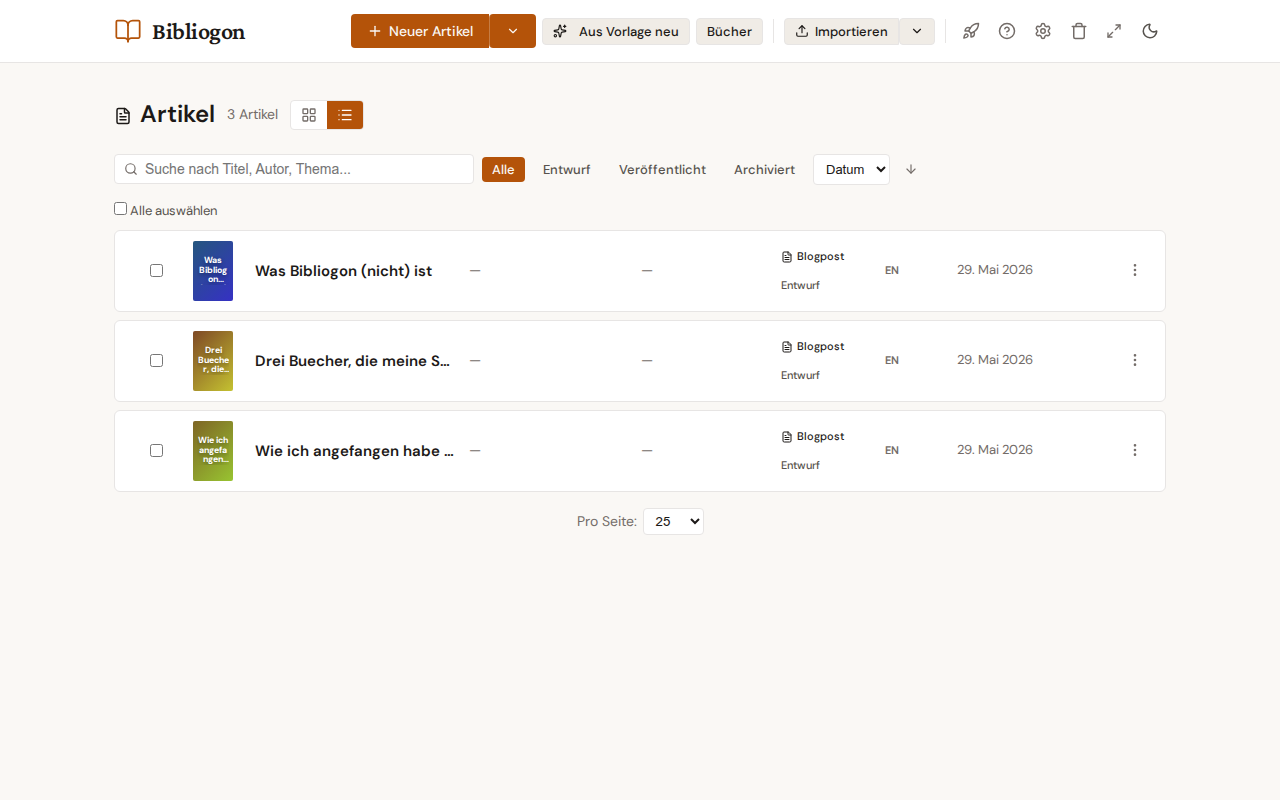
Task: Click the Drei Buecher cover thumbnail
Action: point(213,361)
